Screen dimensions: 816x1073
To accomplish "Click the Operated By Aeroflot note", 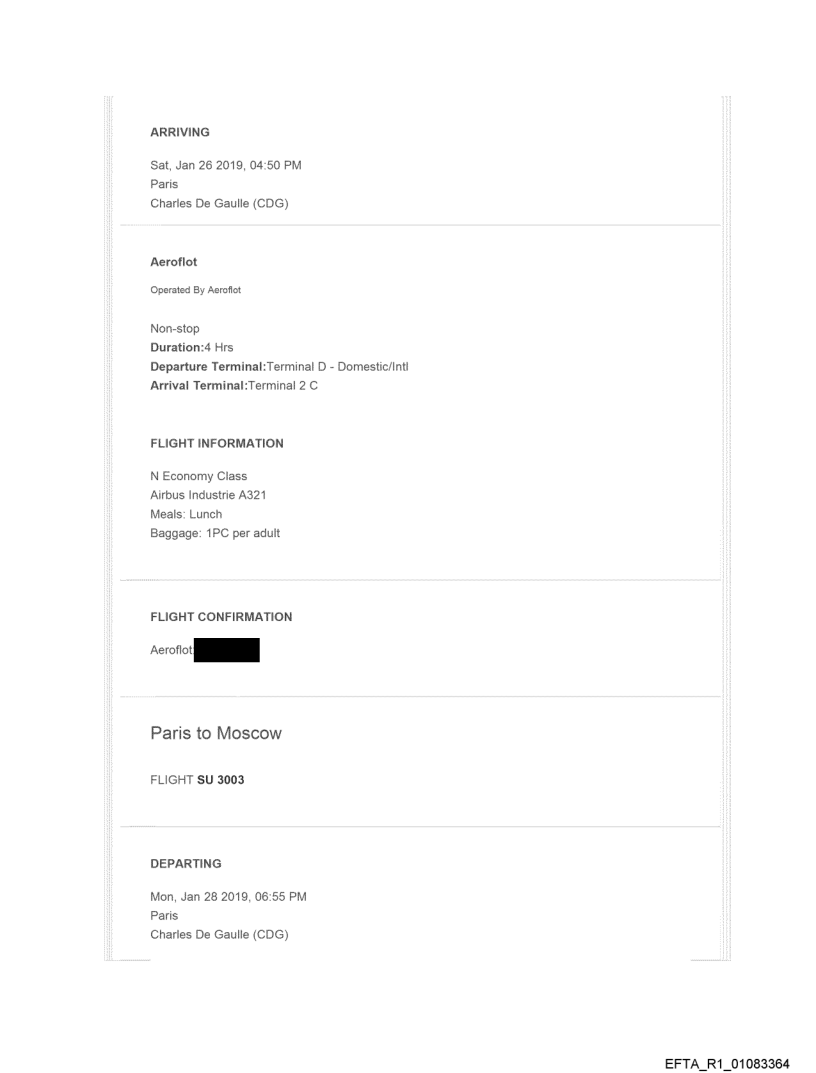I will pyautogui.click(x=195, y=290).
